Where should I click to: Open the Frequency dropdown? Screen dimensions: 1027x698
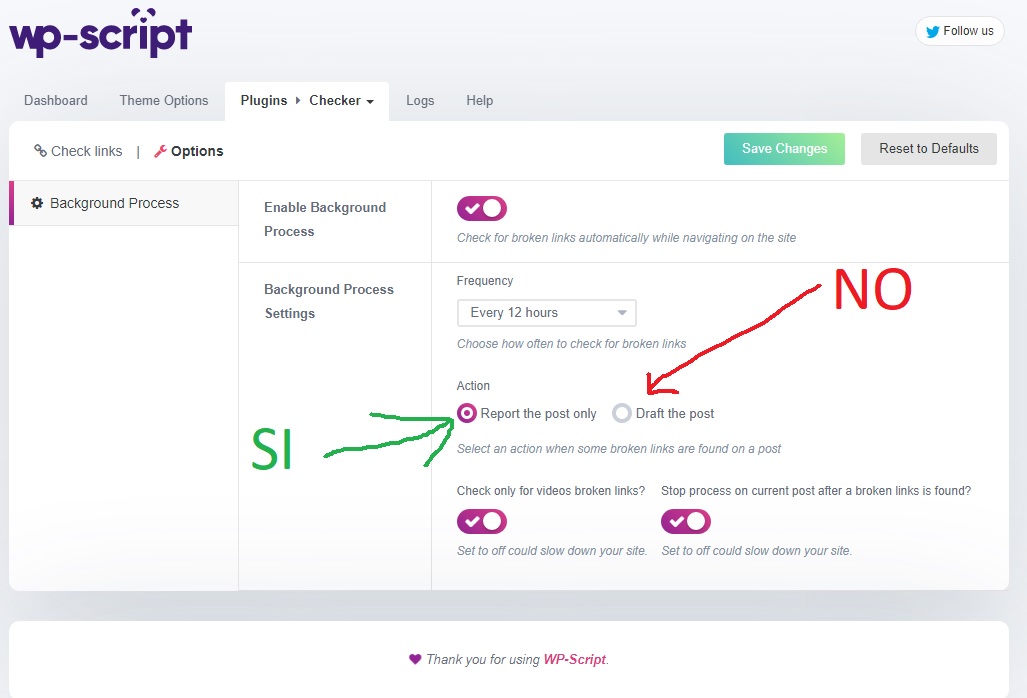point(546,313)
